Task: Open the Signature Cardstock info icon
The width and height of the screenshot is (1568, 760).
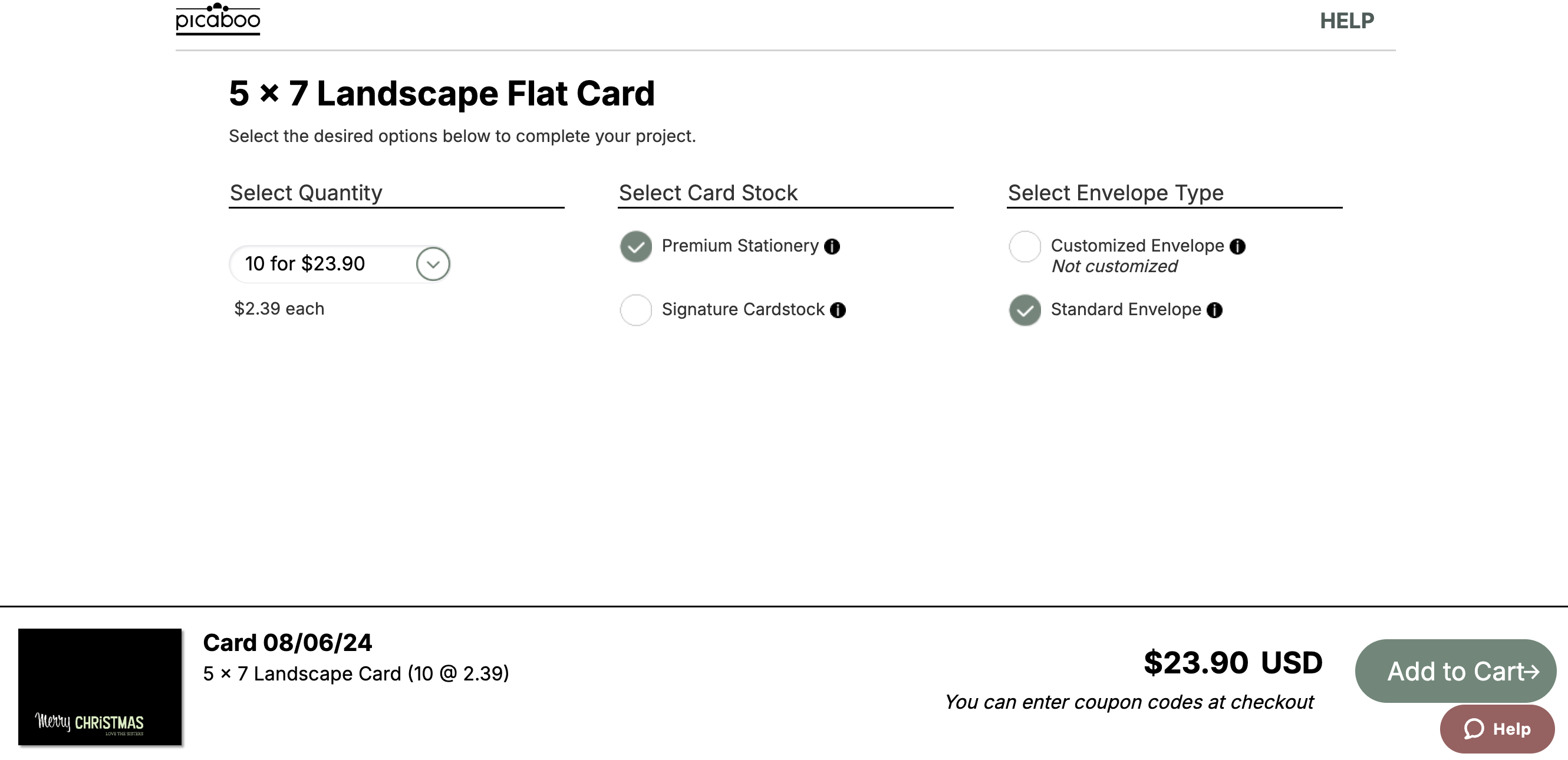Action: (x=838, y=310)
